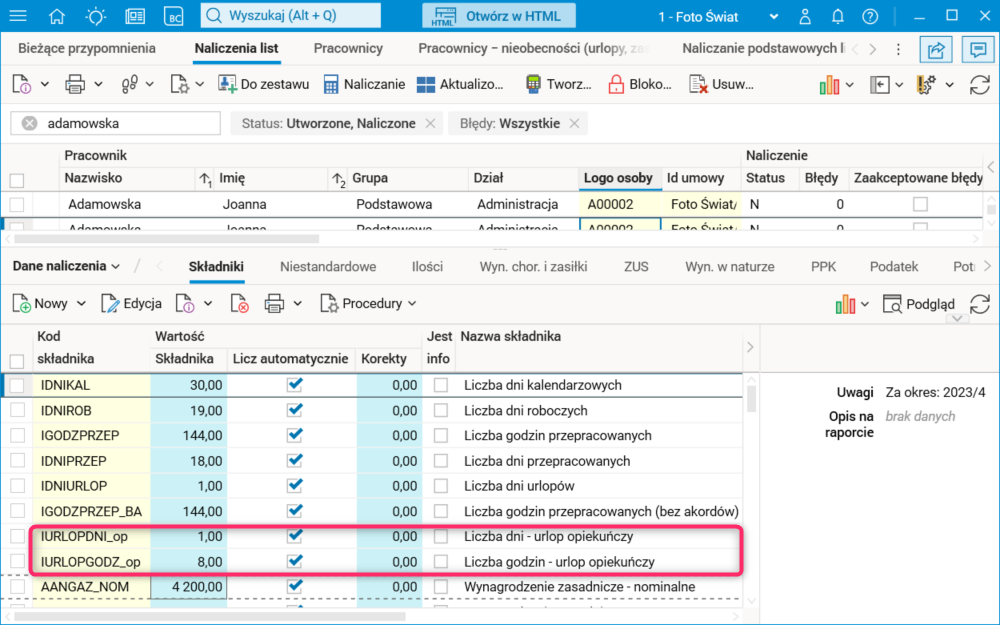This screenshot has height=625, width=1000.
Task: Remove the Status: Utworzone, Naliczone filter
Action: tap(430, 123)
